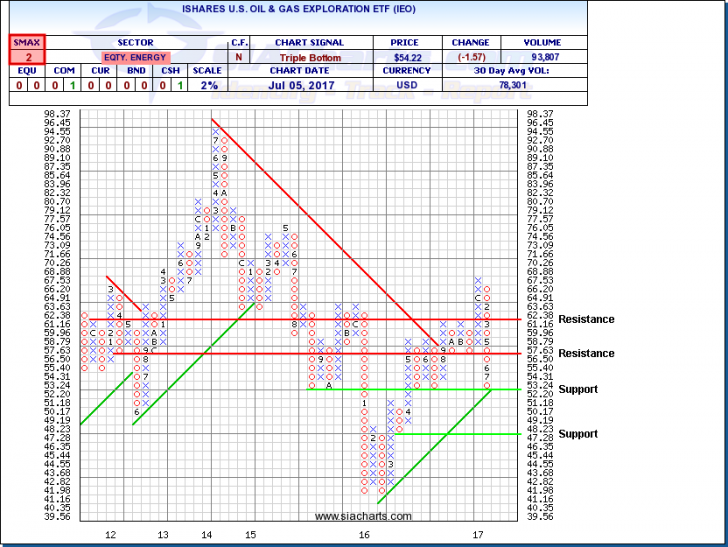Click the upper Resistance label
Viewport: 728px width, 547px height.
(586, 320)
